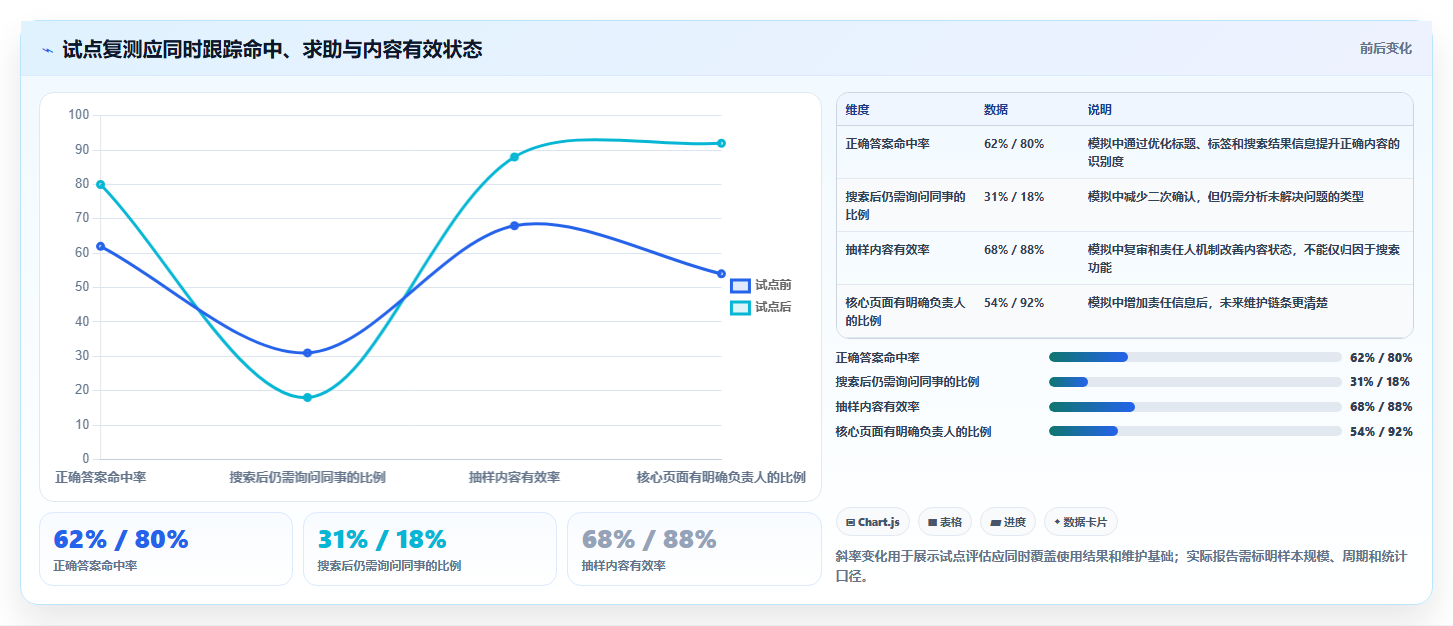Click the Chart.js chip
Image resolution: width=1453 pixels, height=626 pixels.
pos(873,522)
